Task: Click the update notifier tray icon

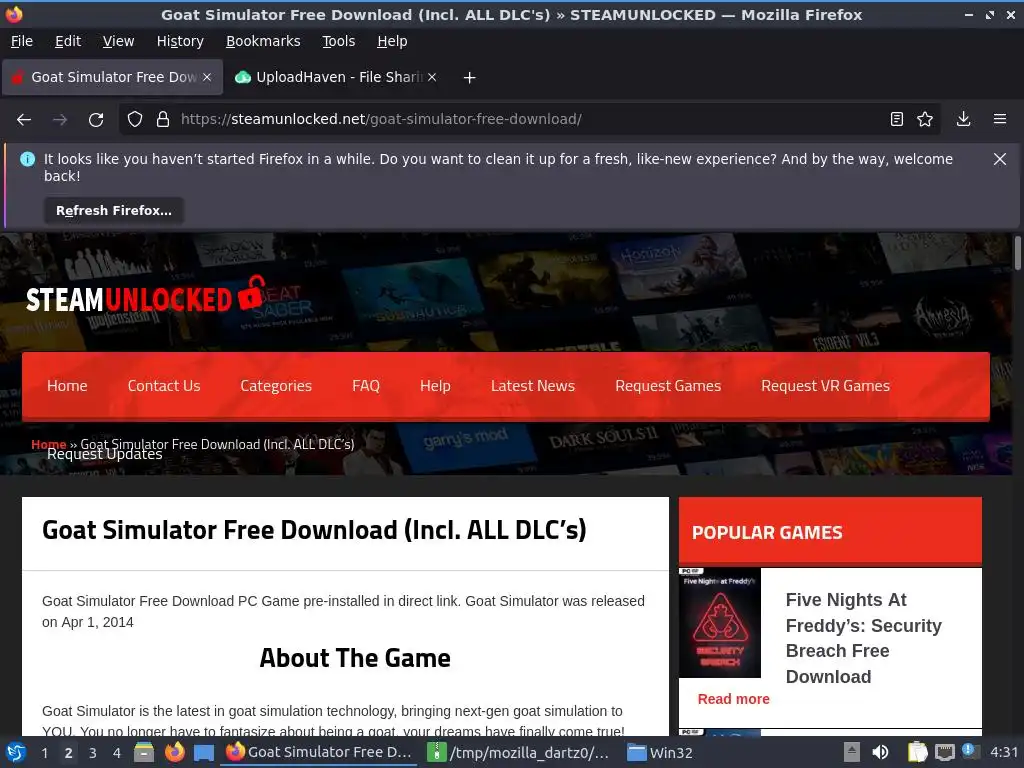Action: pyautogui.click(x=970, y=752)
